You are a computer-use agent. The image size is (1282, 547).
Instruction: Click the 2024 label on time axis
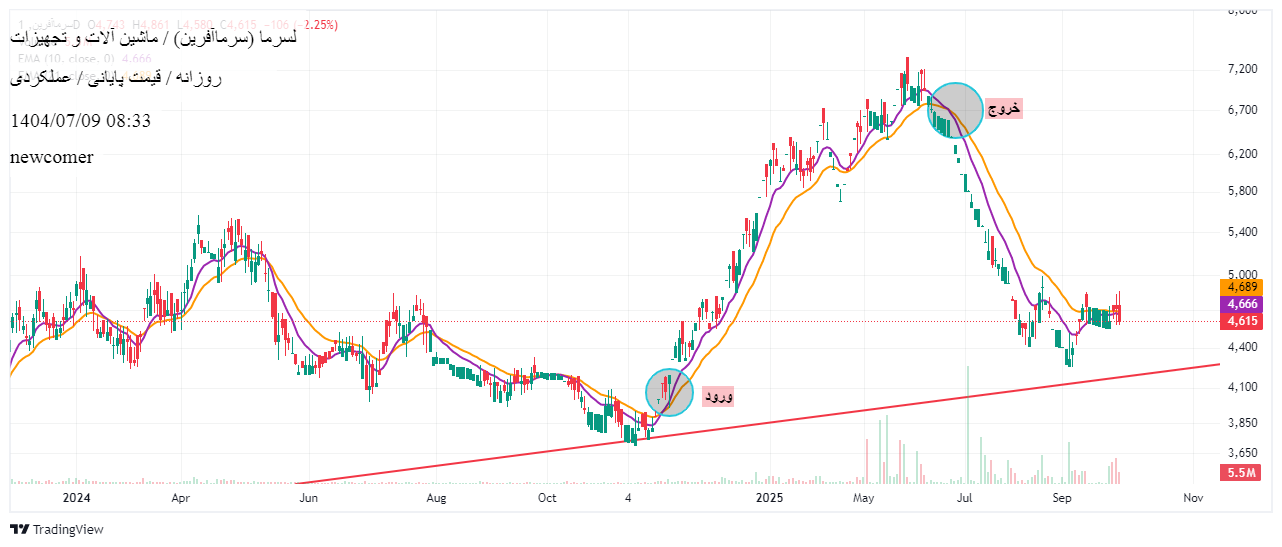click(77, 497)
